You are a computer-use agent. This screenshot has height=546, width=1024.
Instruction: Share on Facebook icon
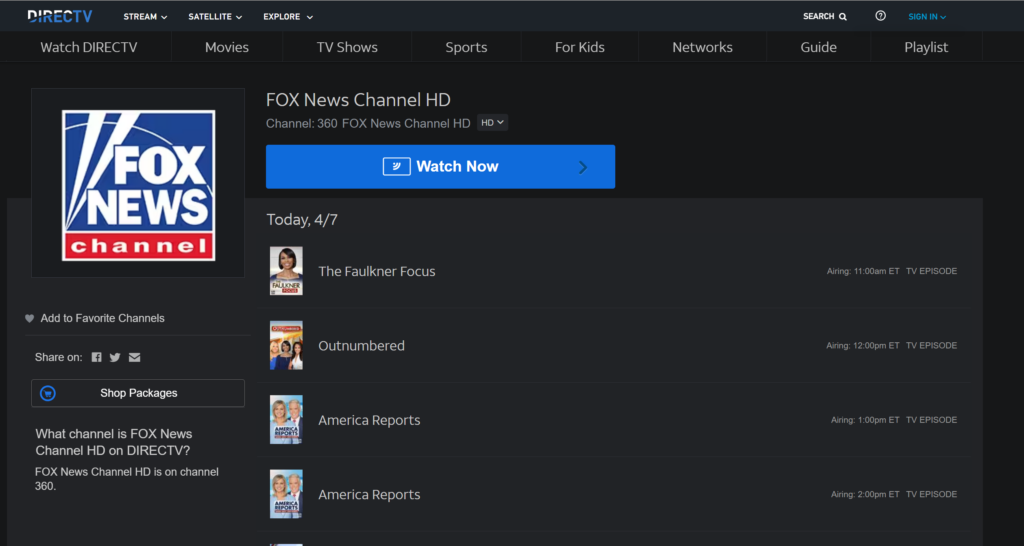click(97, 357)
